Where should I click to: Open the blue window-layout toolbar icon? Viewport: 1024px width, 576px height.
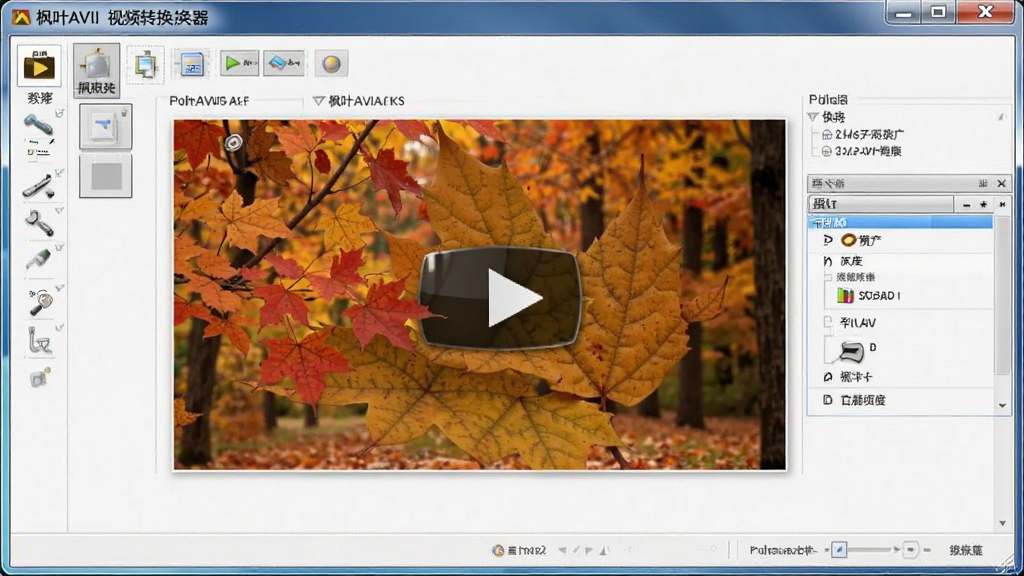191,64
